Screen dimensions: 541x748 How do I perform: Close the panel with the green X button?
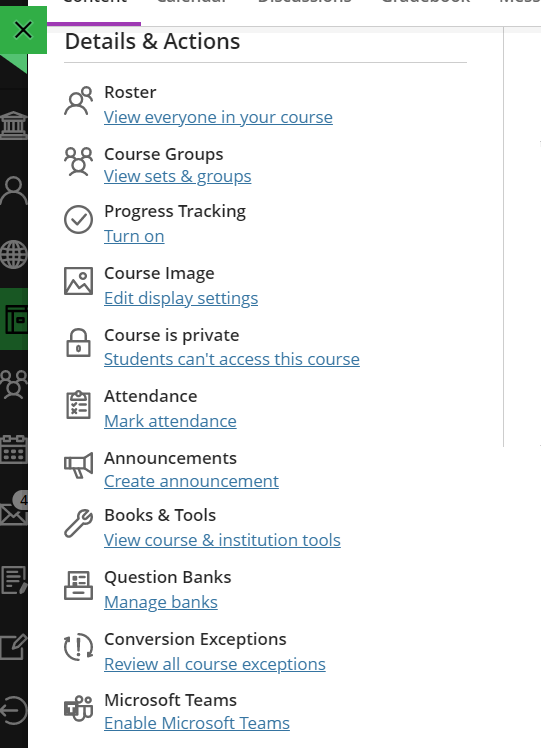tap(23, 30)
